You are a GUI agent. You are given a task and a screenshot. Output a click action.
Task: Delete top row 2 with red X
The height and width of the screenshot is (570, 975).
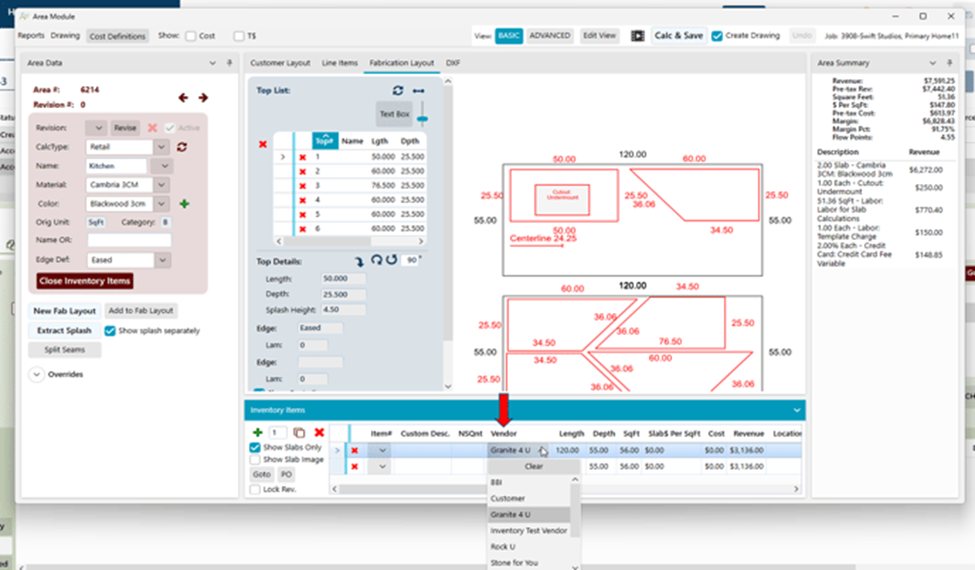pyautogui.click(x=303, y=172)
